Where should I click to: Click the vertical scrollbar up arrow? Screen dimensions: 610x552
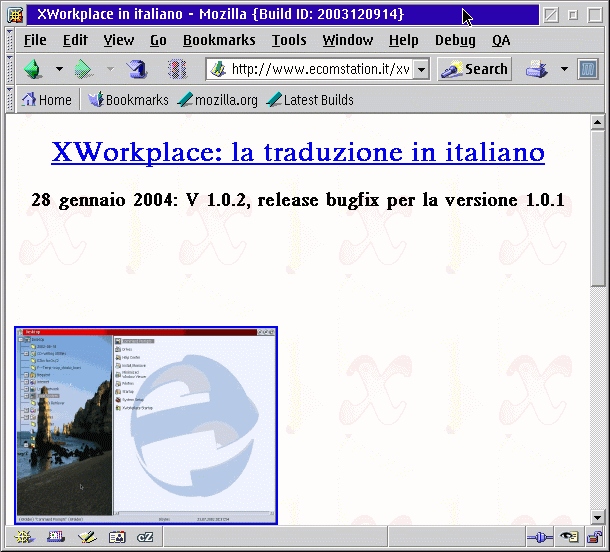point(597,123)
